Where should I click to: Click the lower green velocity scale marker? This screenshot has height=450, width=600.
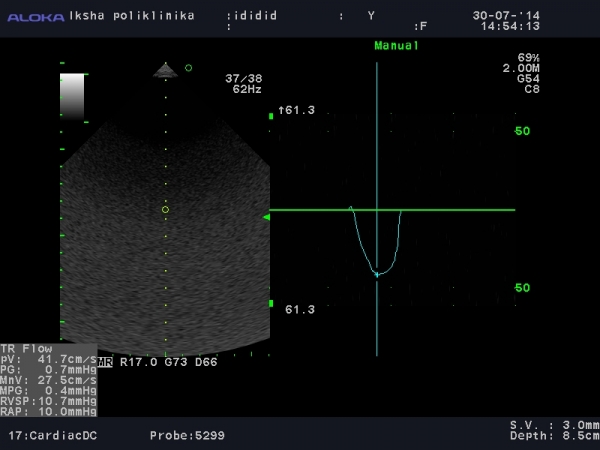coord(271,303)
